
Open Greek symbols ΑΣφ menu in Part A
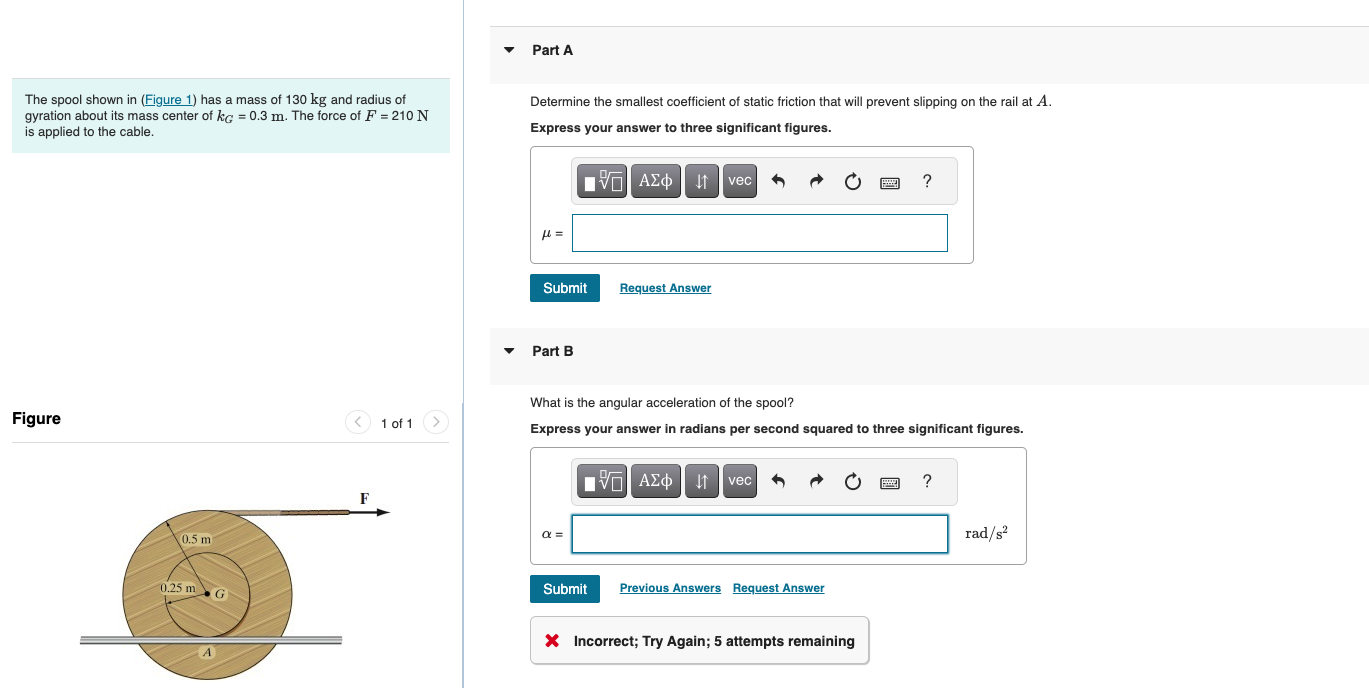pos(656,181)
